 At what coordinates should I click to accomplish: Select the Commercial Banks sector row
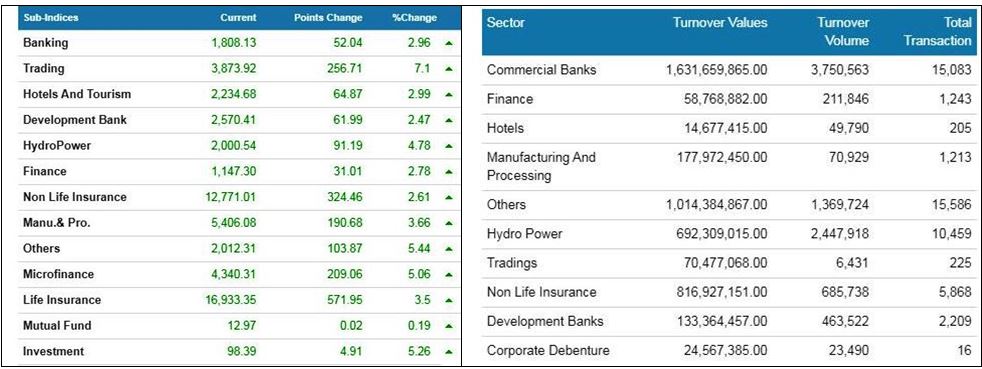[x=729, y=70]
